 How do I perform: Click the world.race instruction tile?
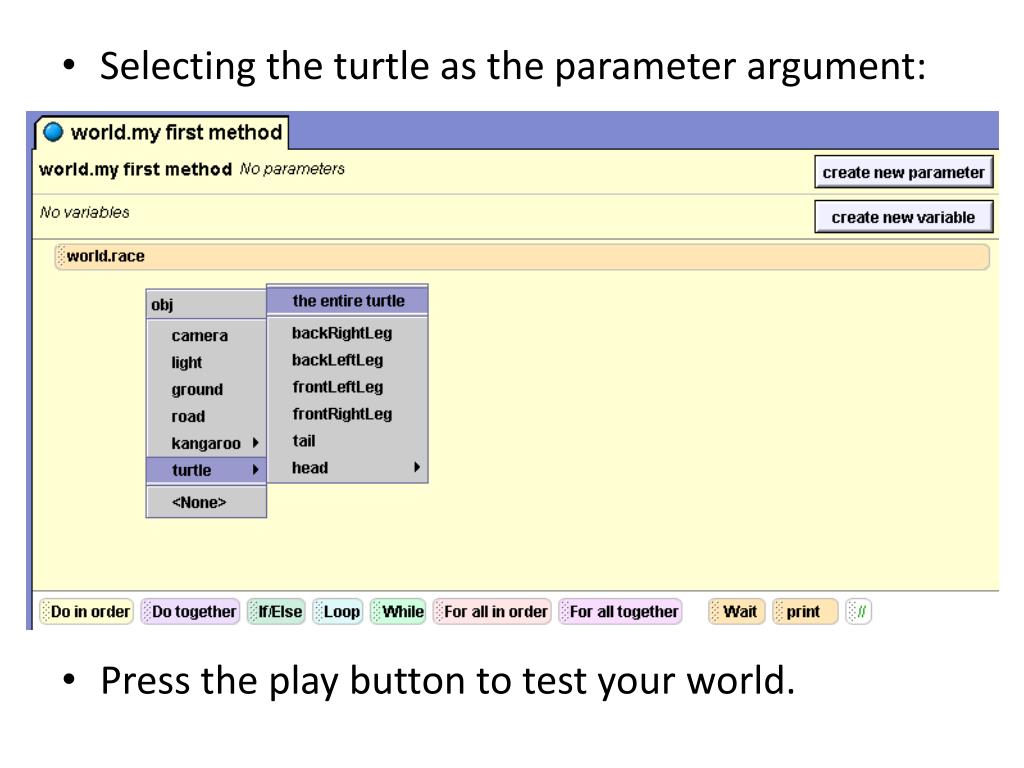[522, 257]
